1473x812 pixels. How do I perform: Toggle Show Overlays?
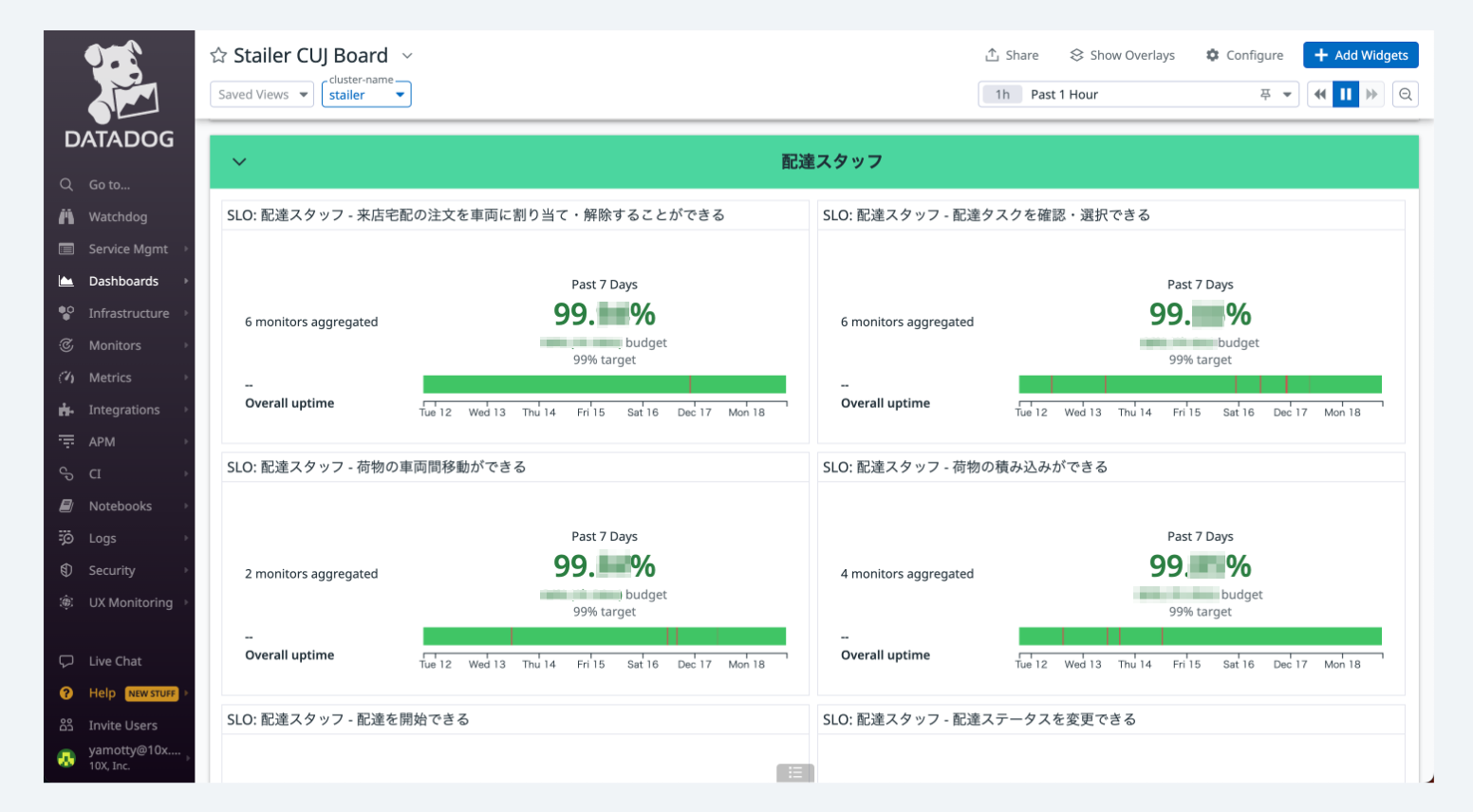click(x=1122, y=55)
